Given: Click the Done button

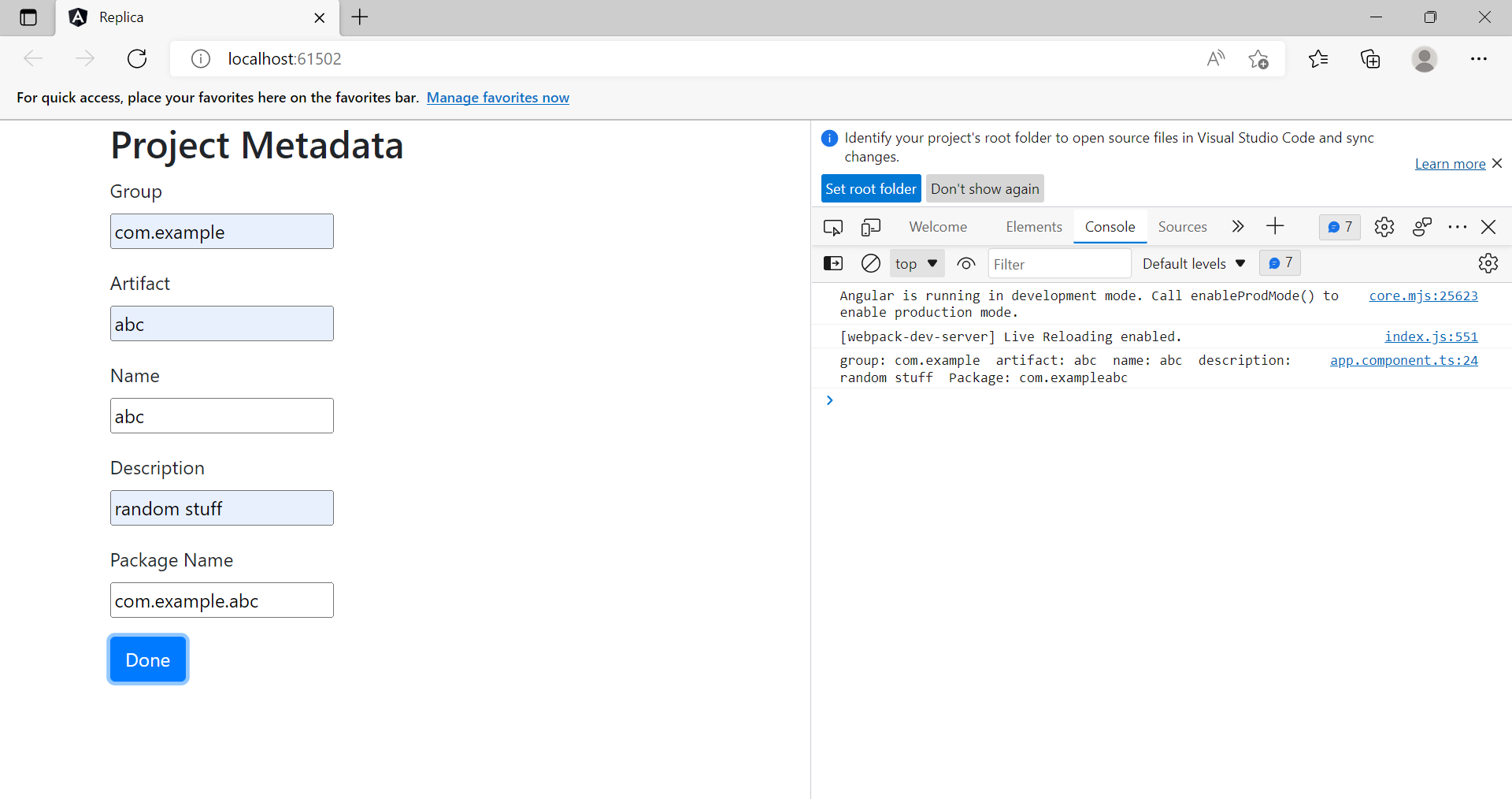Looking at the screenshot, I should (x=148, y=660).
